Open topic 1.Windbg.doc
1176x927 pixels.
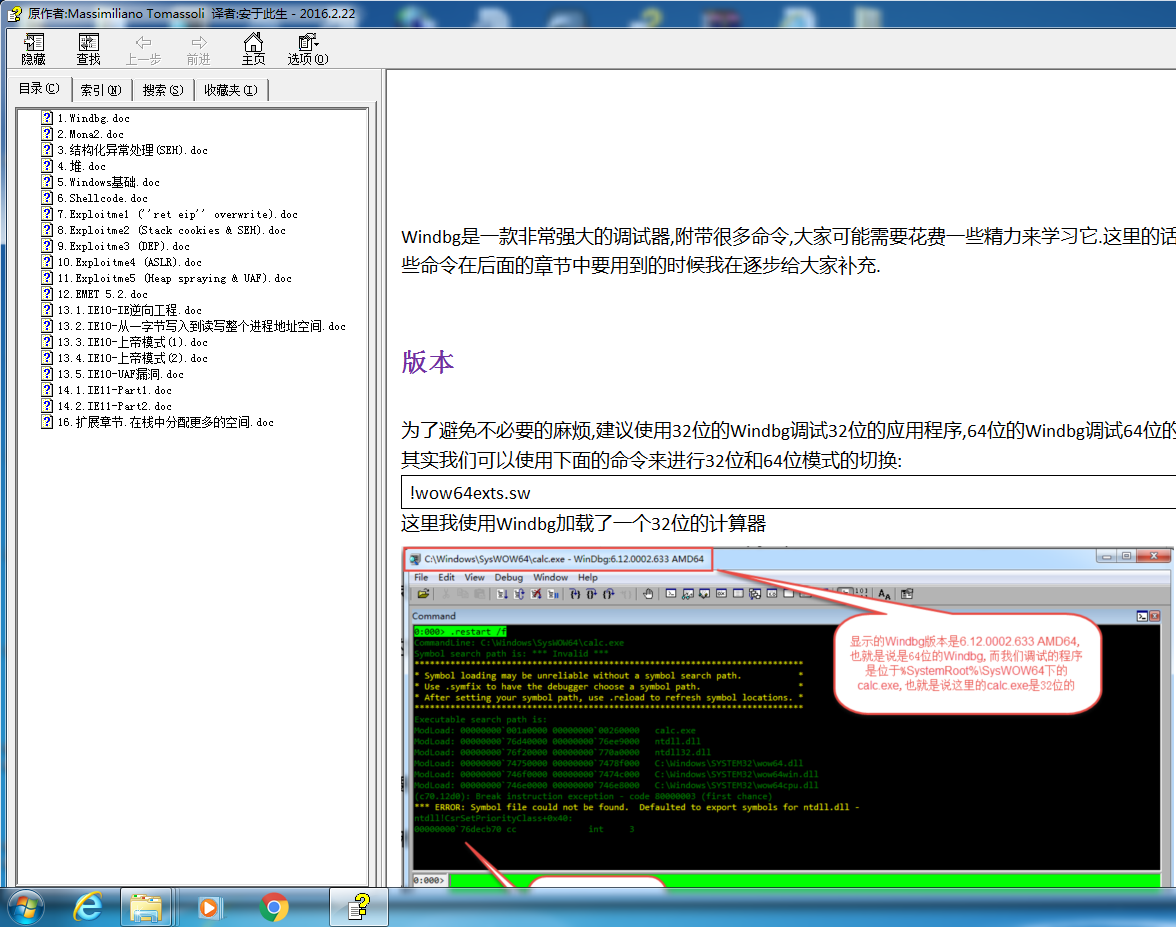click(x=94, y=118)
